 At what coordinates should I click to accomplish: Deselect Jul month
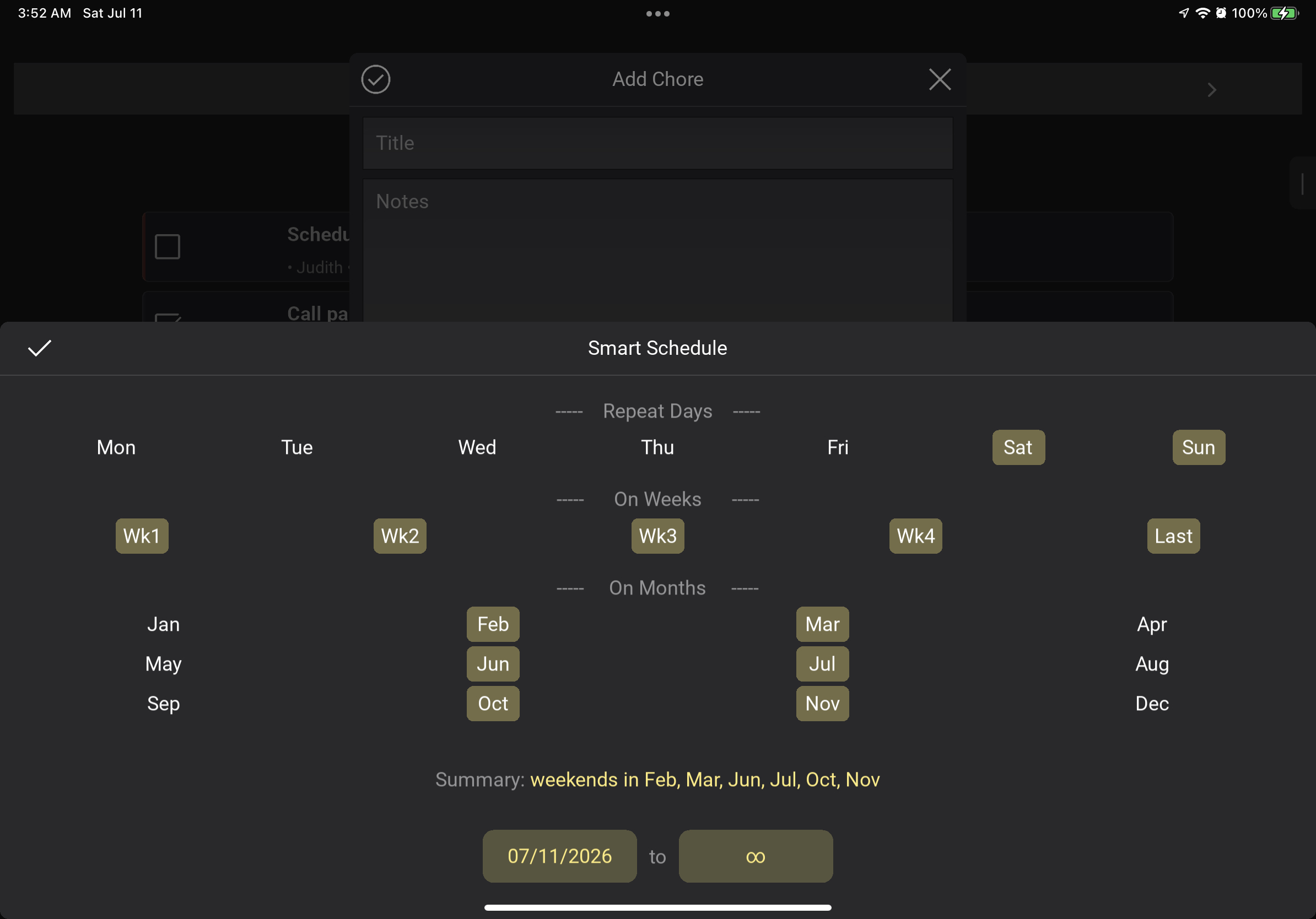822,663
